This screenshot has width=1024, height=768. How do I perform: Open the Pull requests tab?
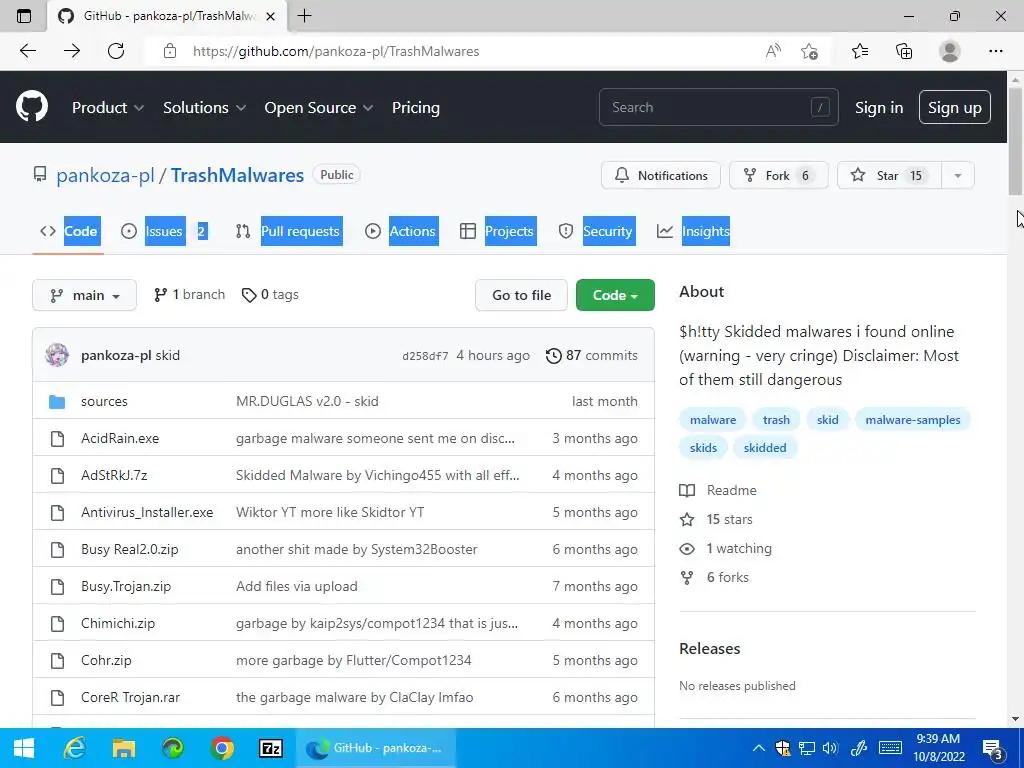pos(288,231)
